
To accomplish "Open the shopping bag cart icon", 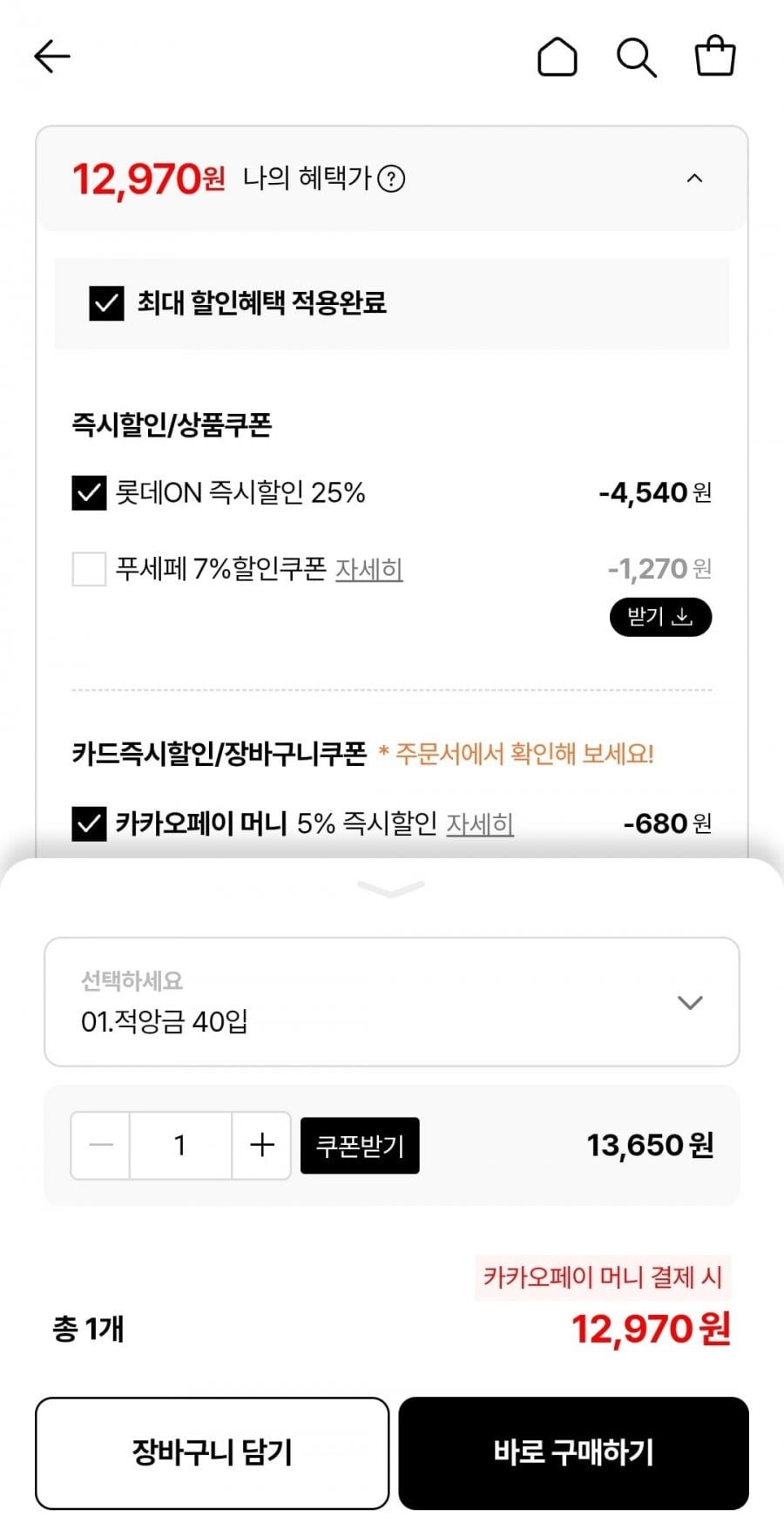I will pyautogui.click(x=715, y=57).
